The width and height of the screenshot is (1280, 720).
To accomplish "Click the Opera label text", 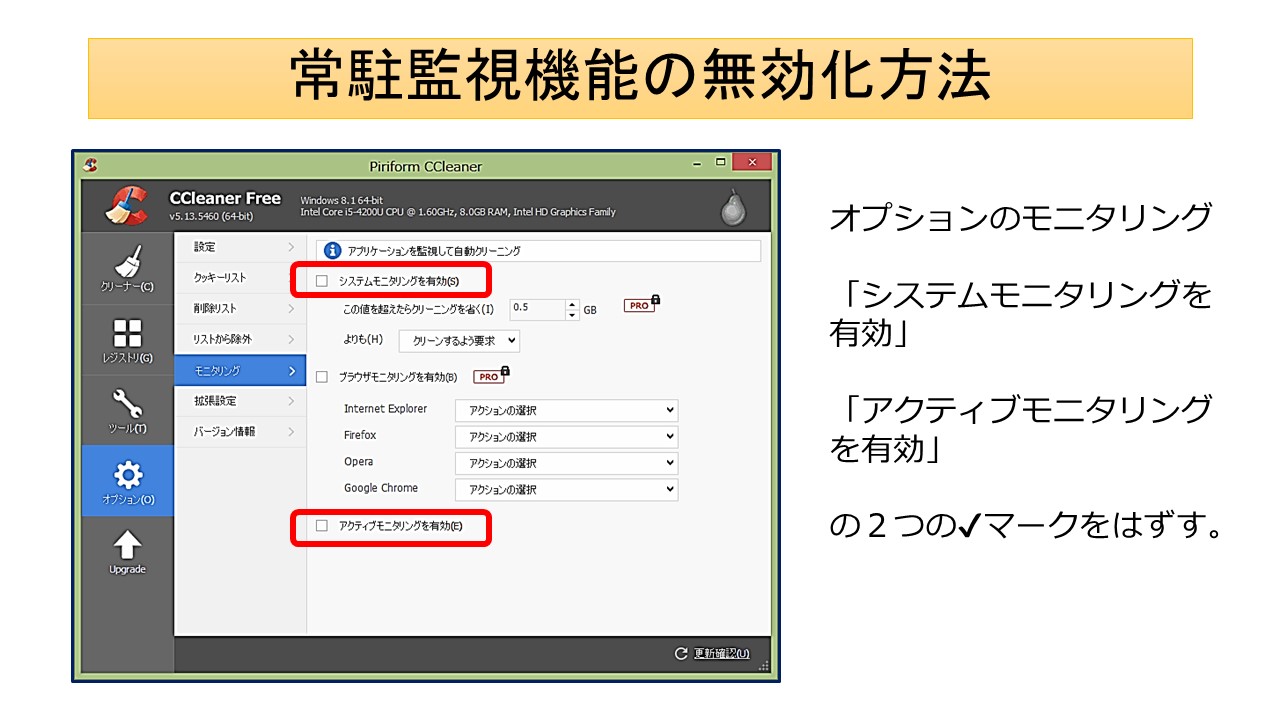I will click(x=358, y=461).
